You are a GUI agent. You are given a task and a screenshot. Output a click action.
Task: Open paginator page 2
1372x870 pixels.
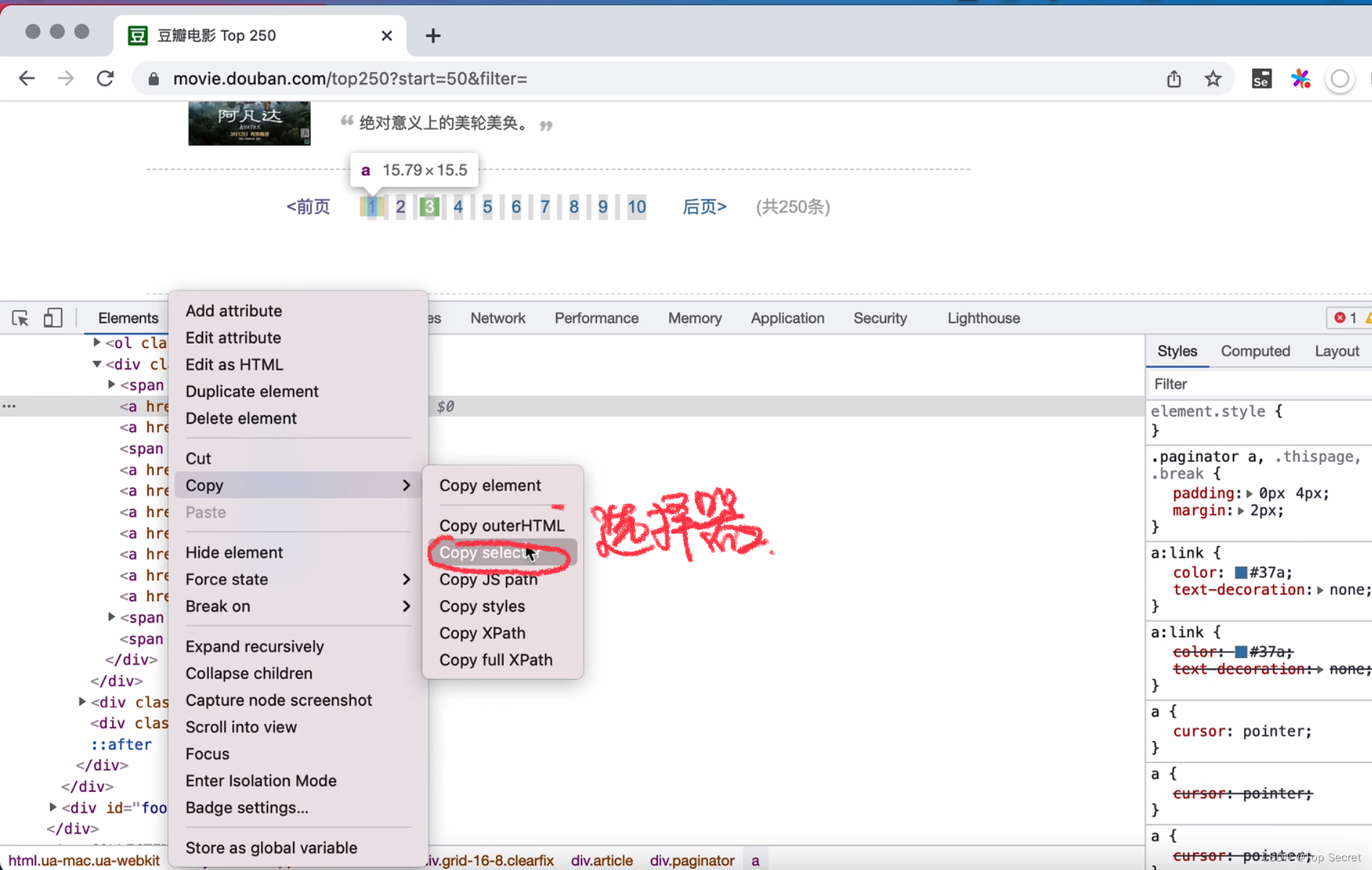[x=401, y=207]
